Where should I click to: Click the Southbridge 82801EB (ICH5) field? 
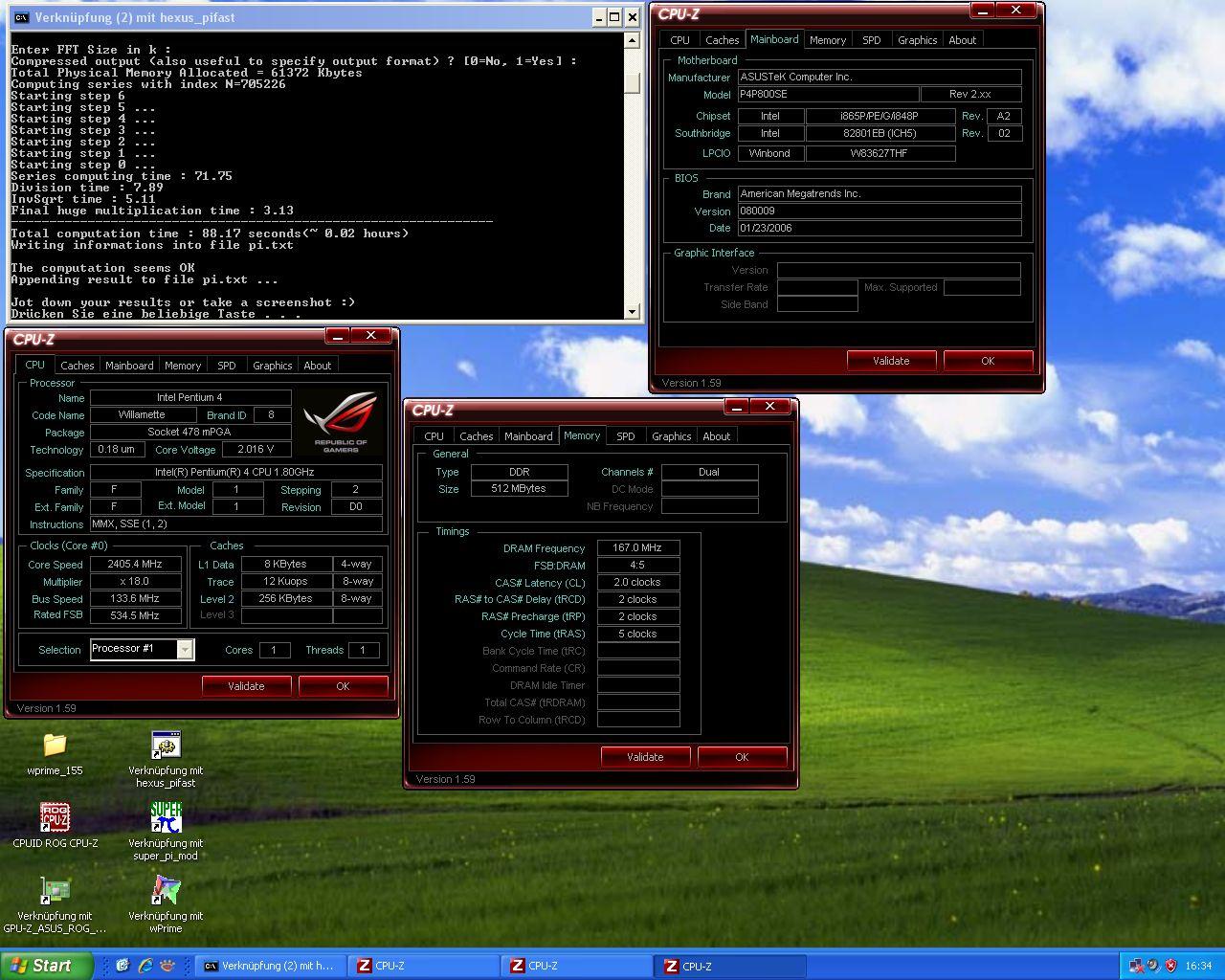click(880, 134)
